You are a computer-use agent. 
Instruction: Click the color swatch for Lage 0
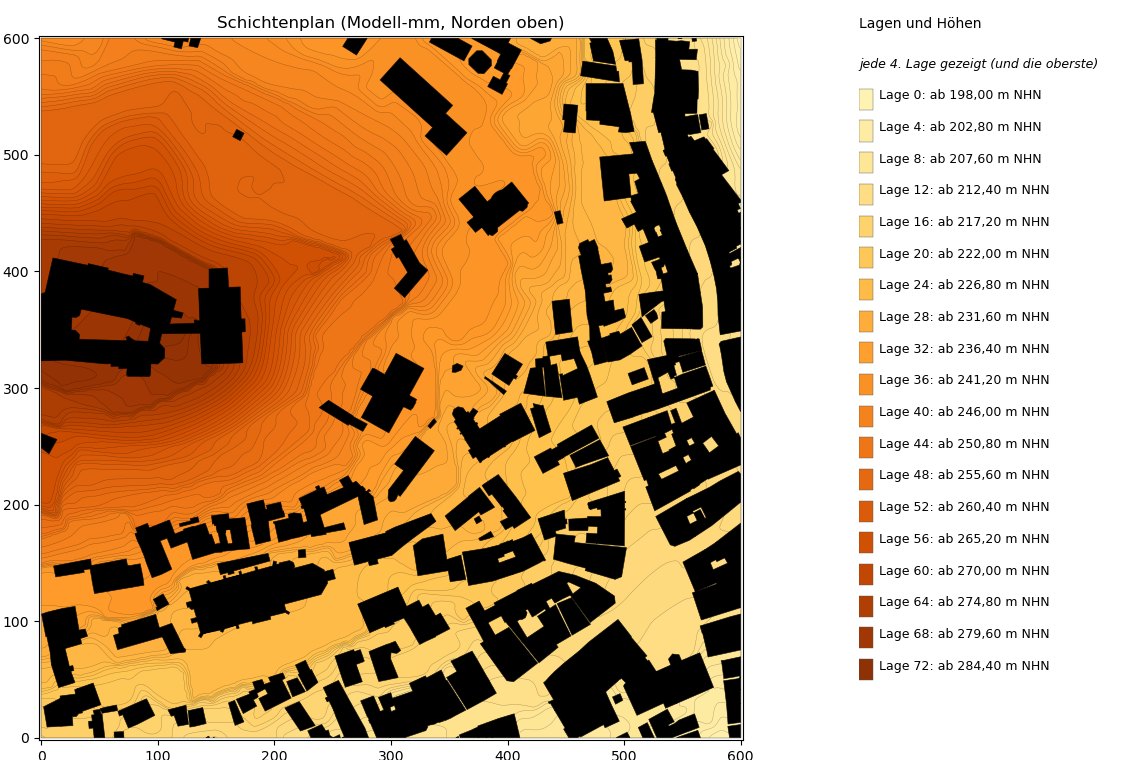point(866,99)
